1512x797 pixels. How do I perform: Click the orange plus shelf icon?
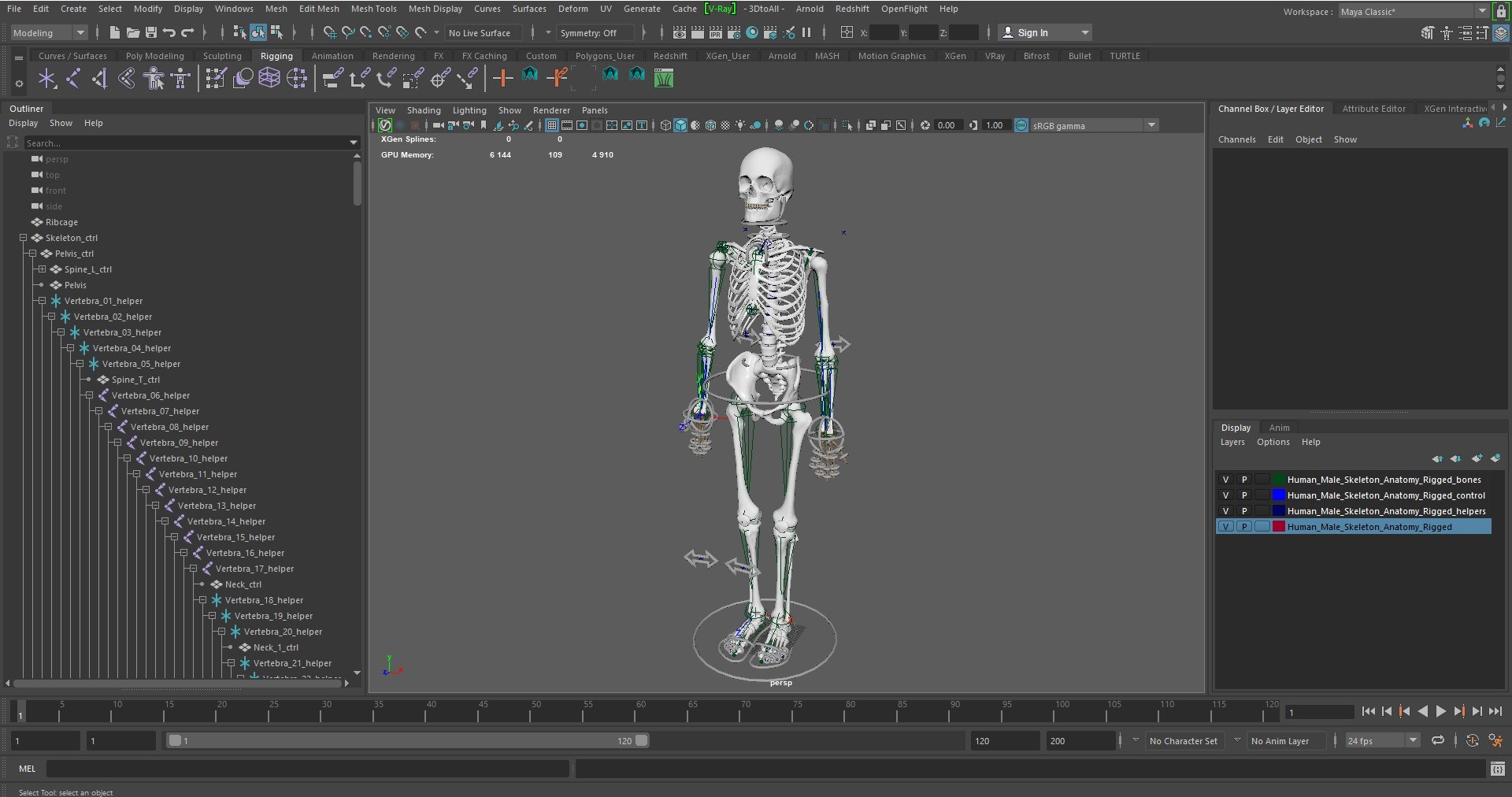point(502,78)
